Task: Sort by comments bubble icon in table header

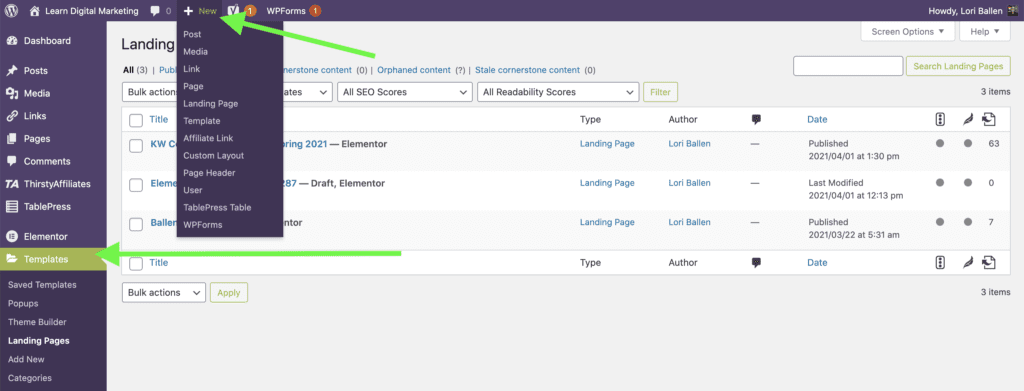Action: [x=756, y=119]
